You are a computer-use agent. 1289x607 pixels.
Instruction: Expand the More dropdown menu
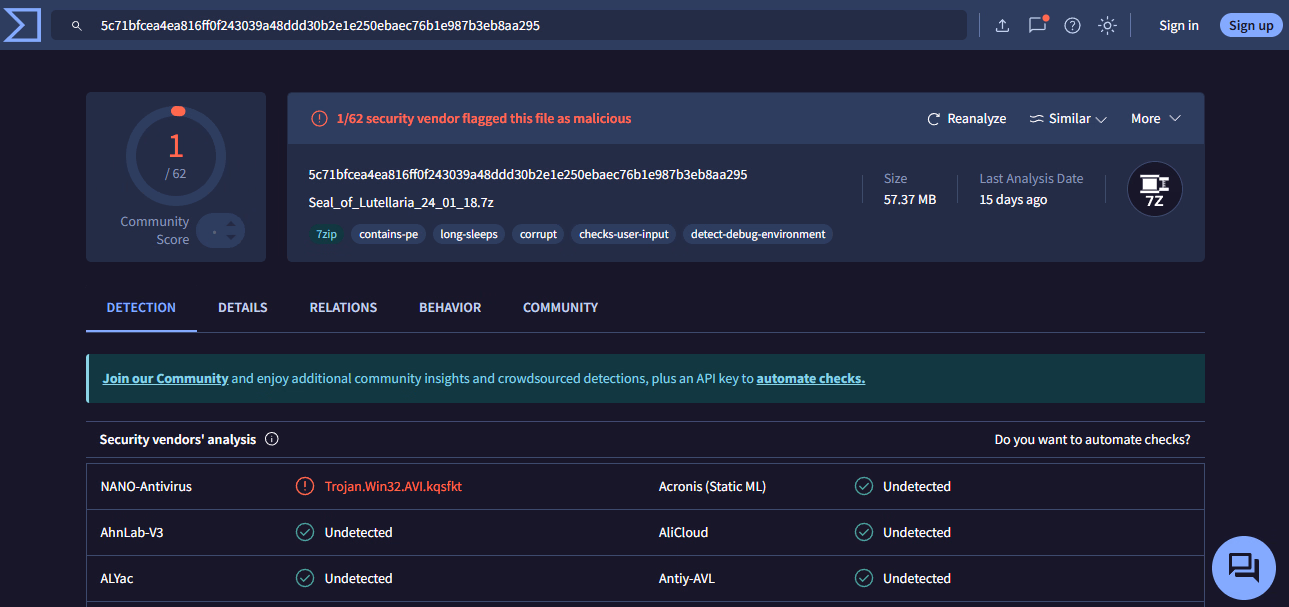click(1155, 119)
